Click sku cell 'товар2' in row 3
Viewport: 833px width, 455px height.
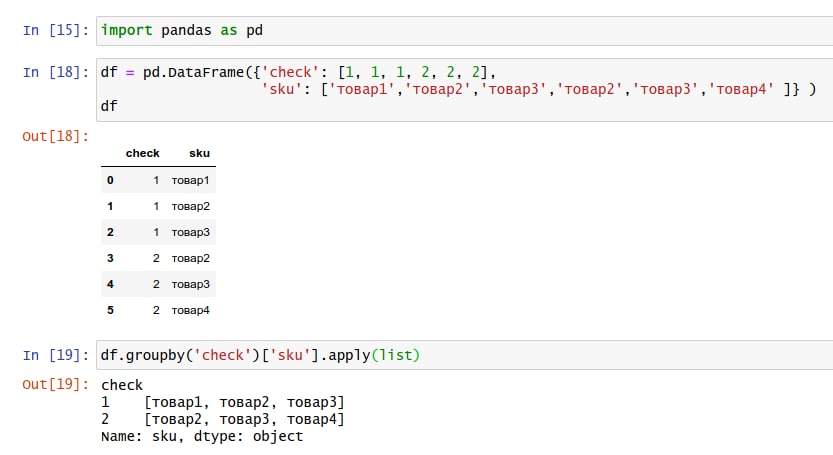190,258
